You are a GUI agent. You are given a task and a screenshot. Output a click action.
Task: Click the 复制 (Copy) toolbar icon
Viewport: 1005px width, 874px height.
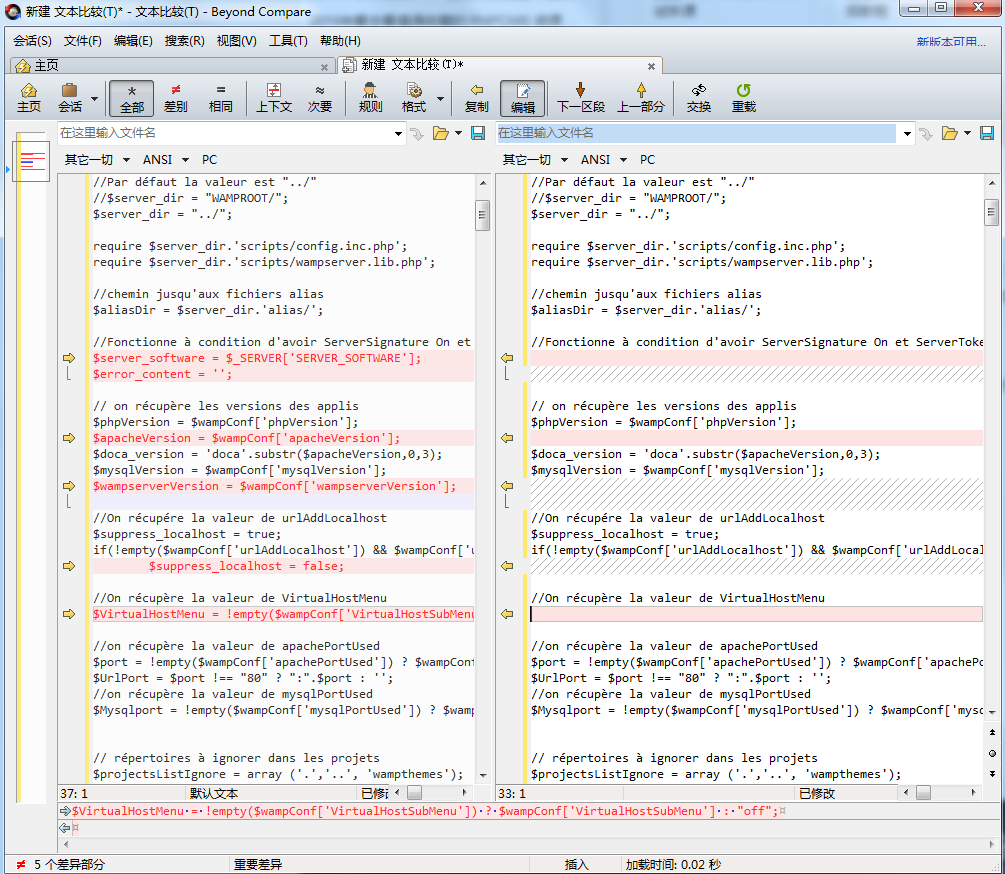click(477, 97)
